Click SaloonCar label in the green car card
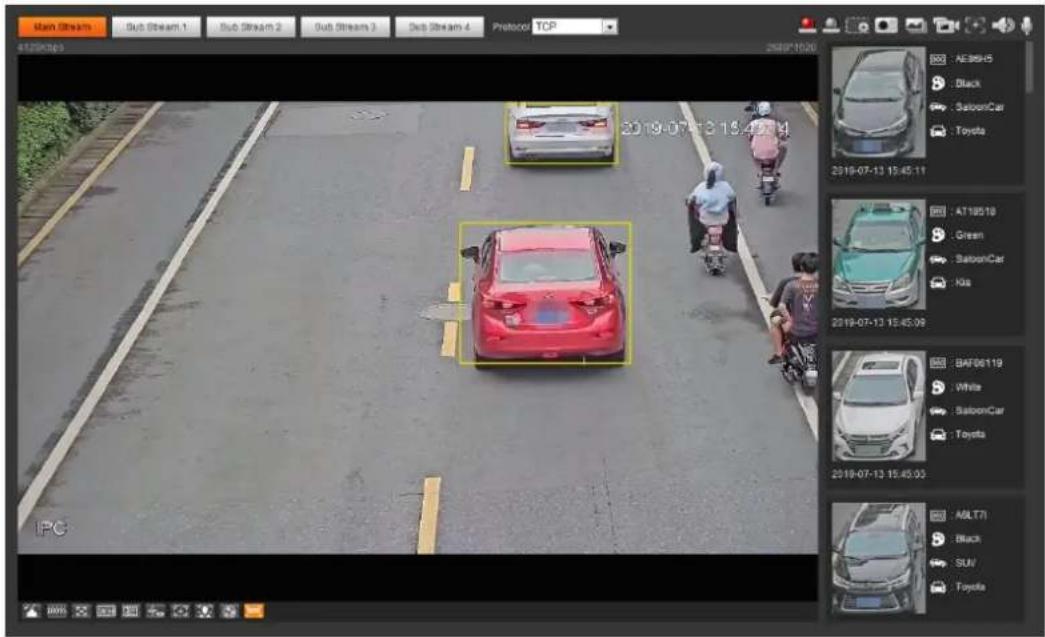Image resolution: width=1045 pixels, height=637 pixels. (x=980, y=259)
